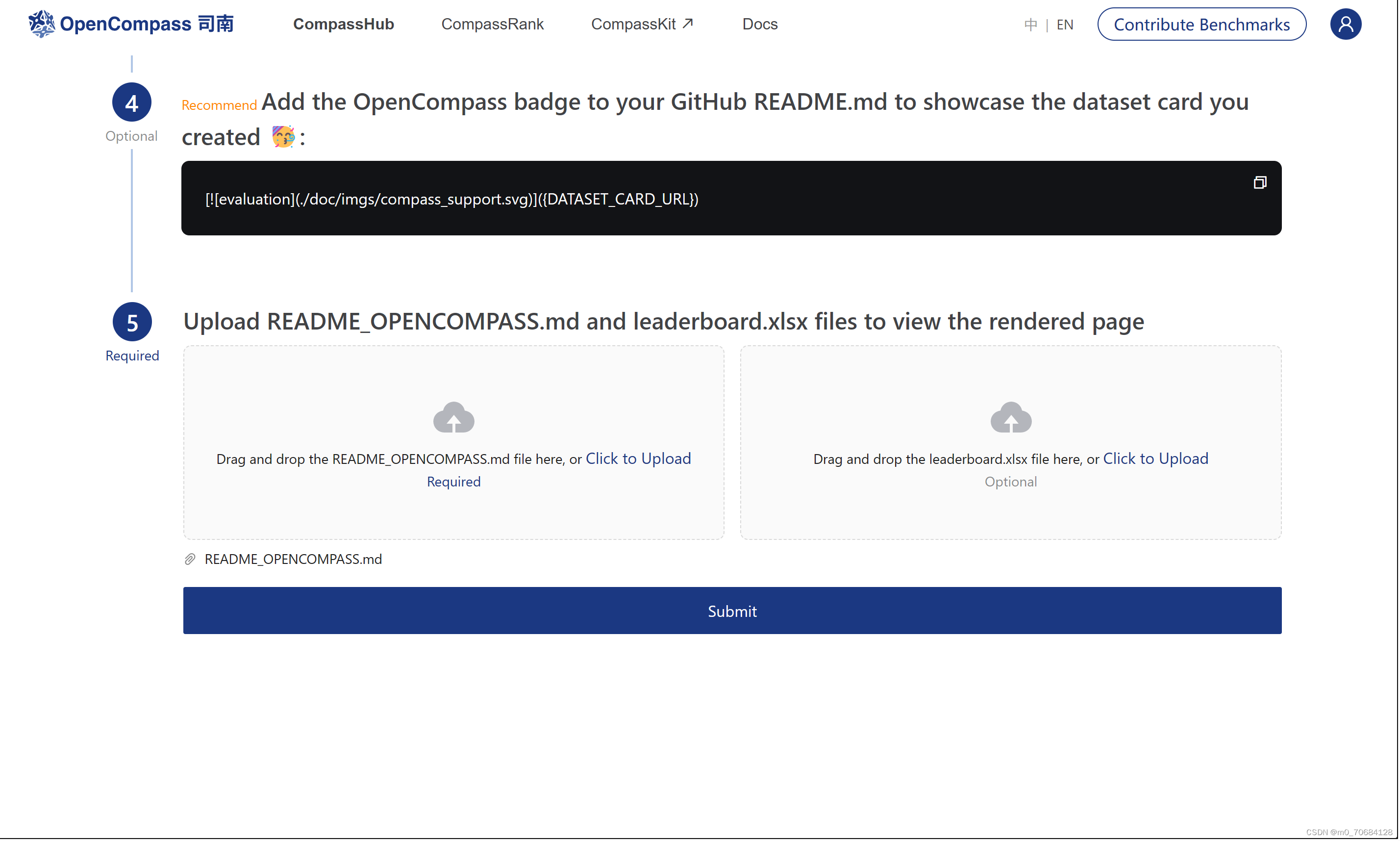Submit the uploaded files
This screenshot has width=1400, height=841.
732,611
